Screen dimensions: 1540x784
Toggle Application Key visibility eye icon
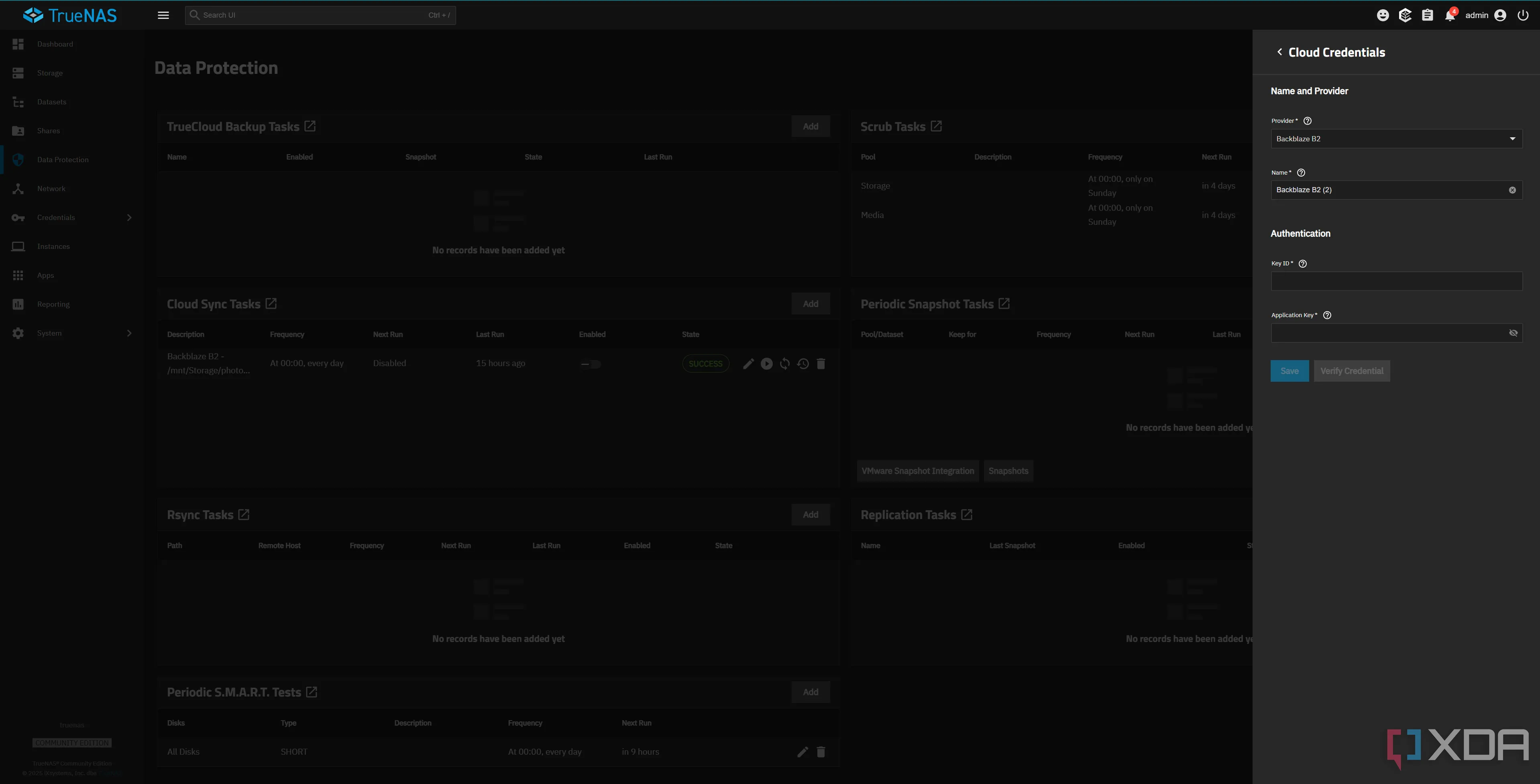pos(1513,333)
